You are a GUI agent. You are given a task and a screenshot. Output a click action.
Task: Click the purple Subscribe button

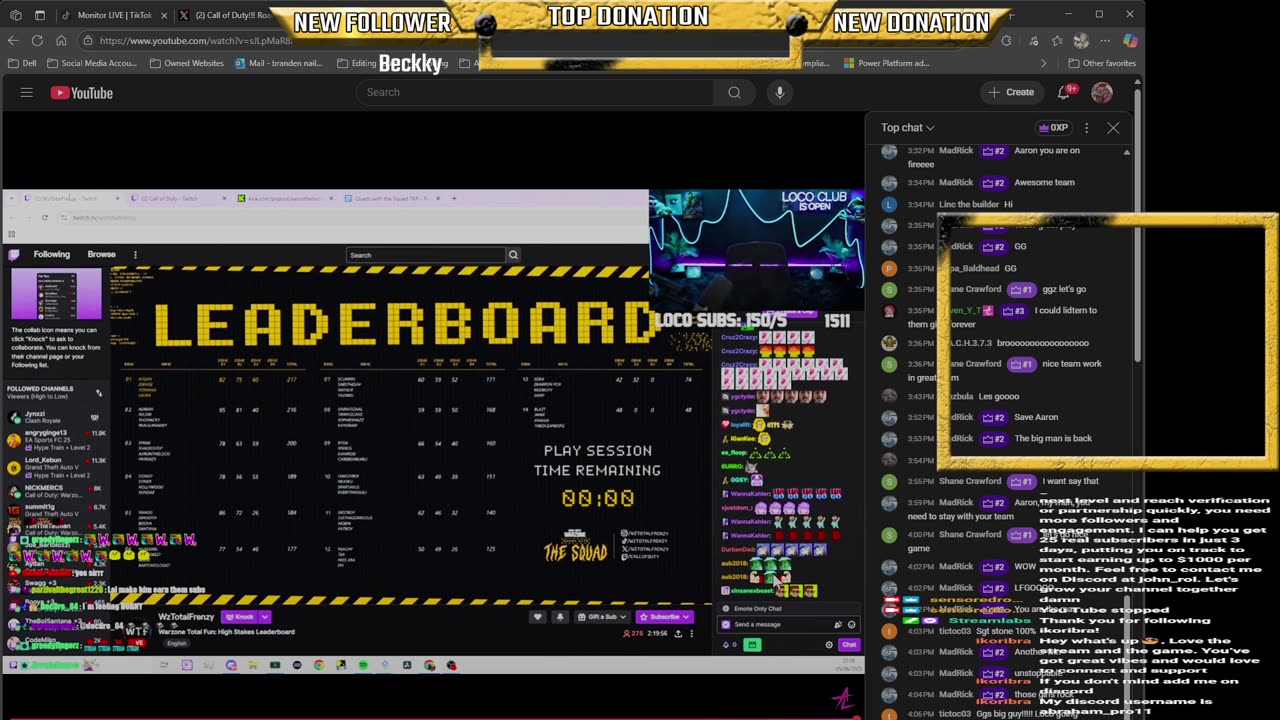664,617
